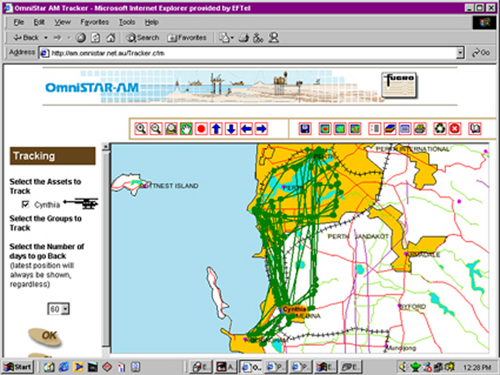Click the volume speaker tray icon
500x375 pixels.
(x=403, y=367)
